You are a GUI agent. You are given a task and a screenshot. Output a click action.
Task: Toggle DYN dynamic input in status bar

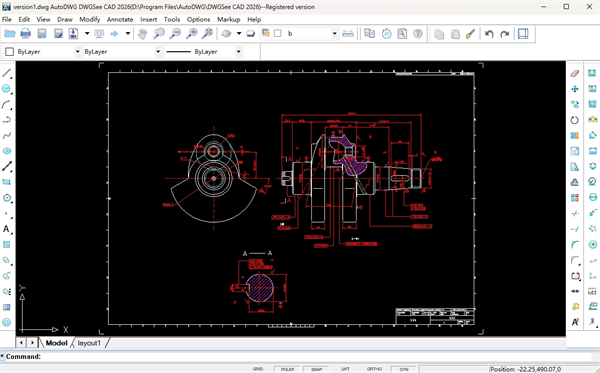tap(404, 369)
